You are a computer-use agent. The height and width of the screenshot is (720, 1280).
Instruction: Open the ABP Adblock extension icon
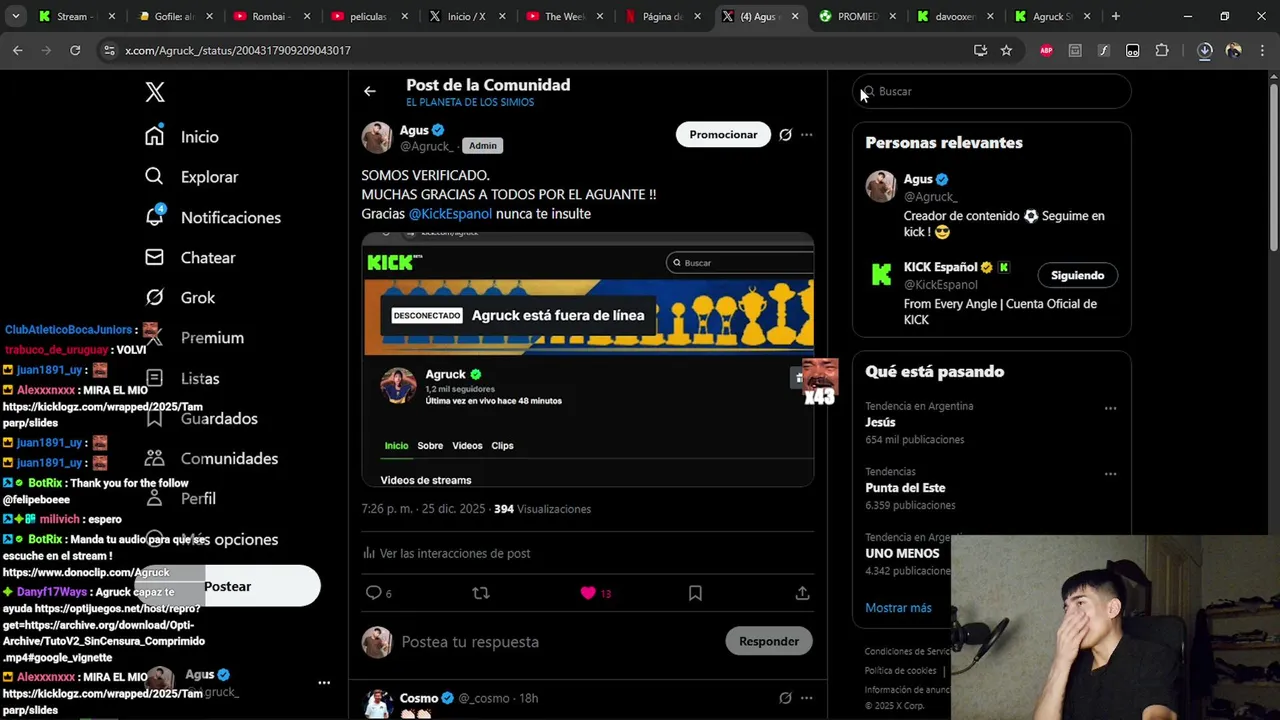pos(1046,50)
